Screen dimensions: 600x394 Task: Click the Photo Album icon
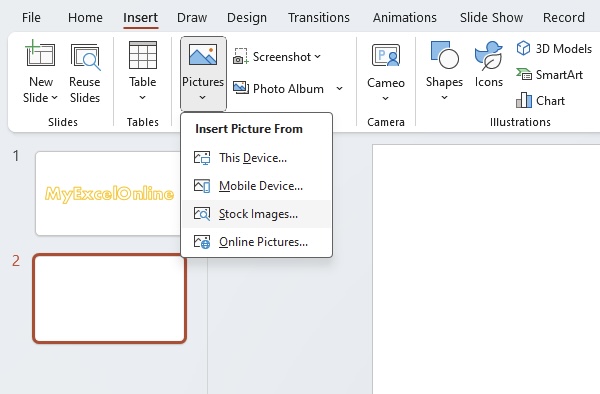241,88
